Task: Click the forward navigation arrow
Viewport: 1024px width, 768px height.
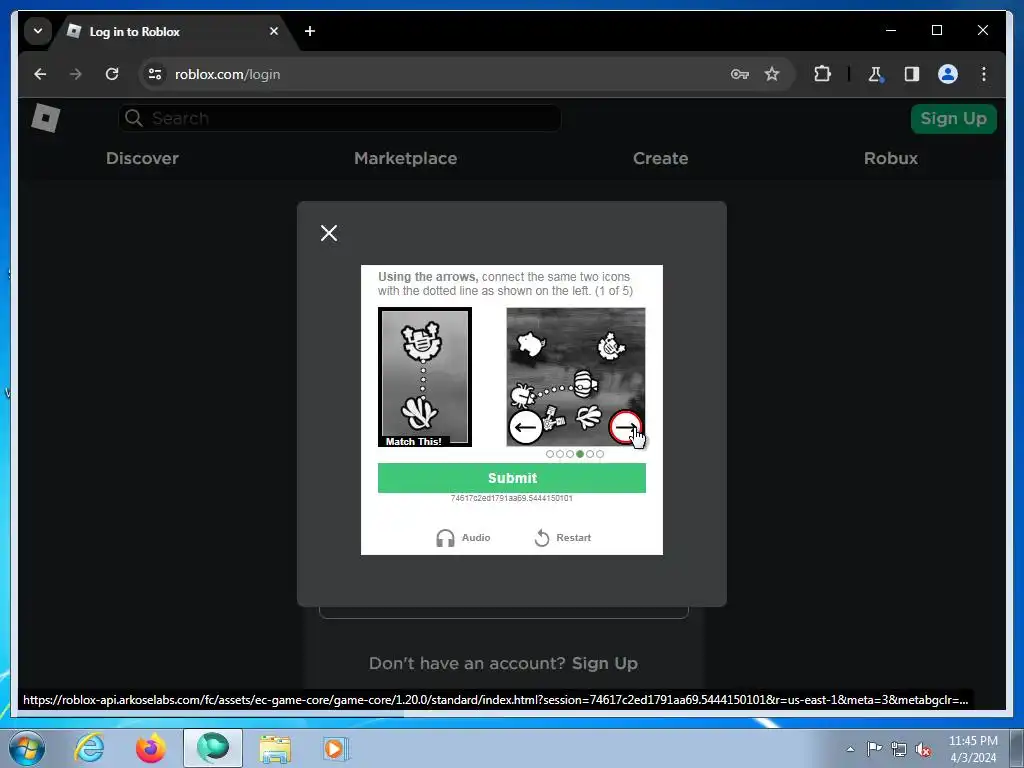Action: click(x=76, y=74)
